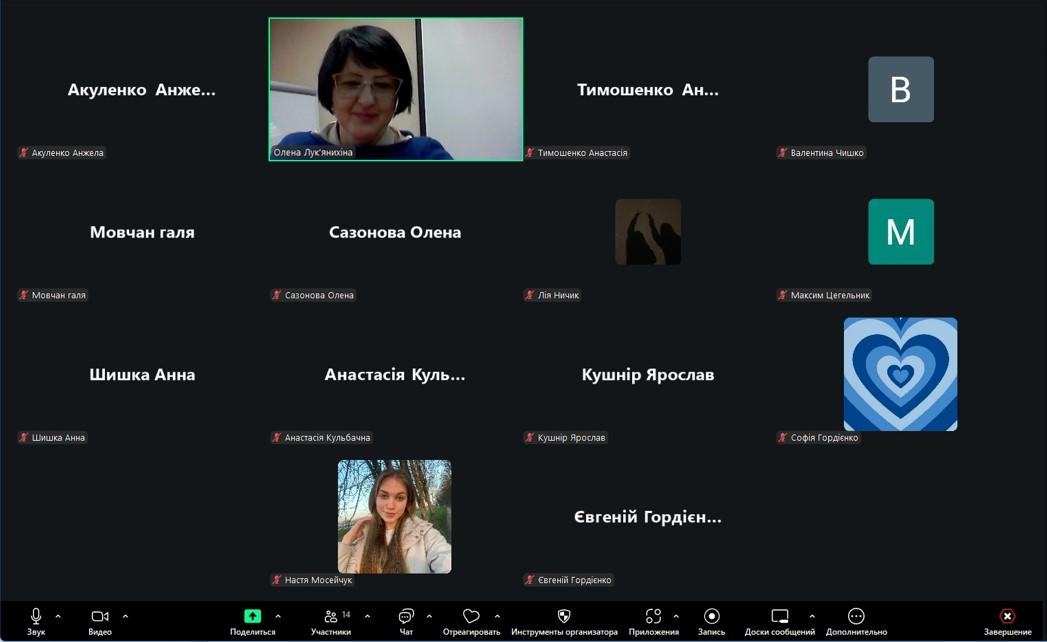Image resolution: width=1047 pixels, height=642 pixels.
Task: Mute microphone via Звук icon
Action: tap(36, 616)
